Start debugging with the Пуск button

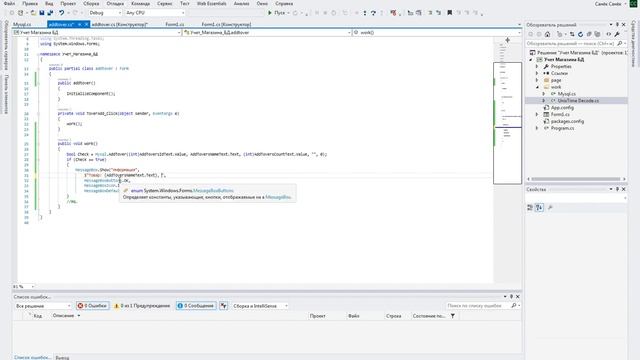pos(277,13)
